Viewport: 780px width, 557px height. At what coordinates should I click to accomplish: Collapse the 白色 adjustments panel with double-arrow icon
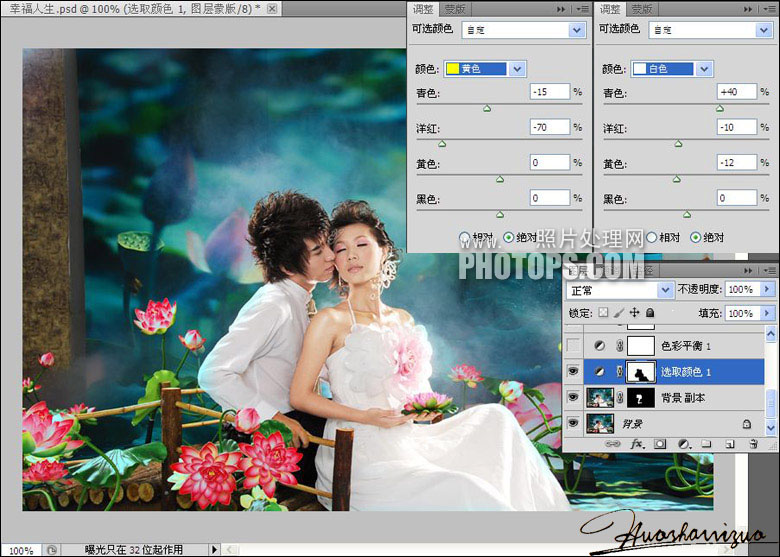748,9
